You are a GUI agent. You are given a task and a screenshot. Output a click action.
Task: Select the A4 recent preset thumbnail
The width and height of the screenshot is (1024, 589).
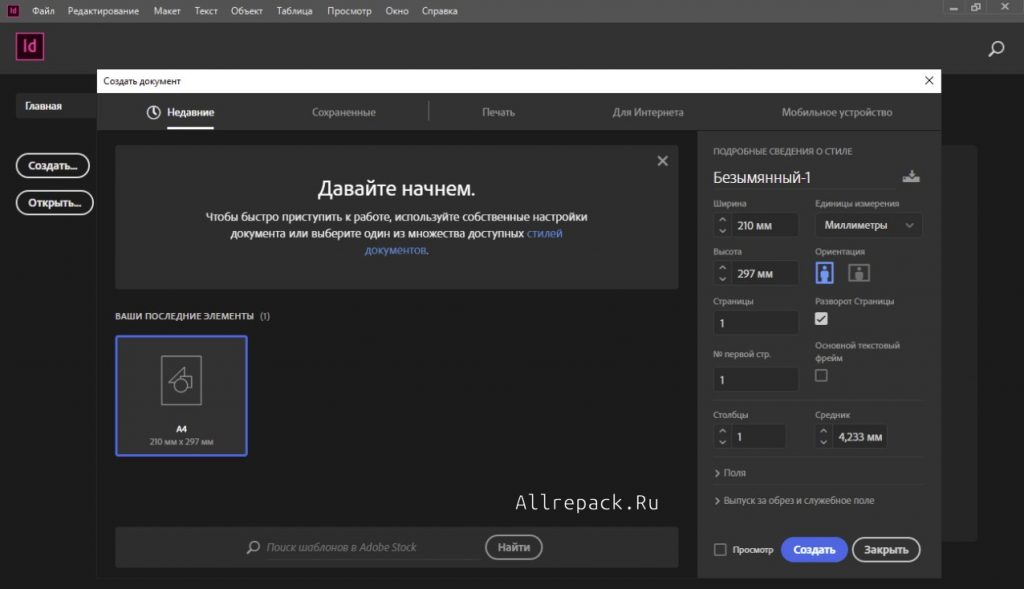pos(181,395)
